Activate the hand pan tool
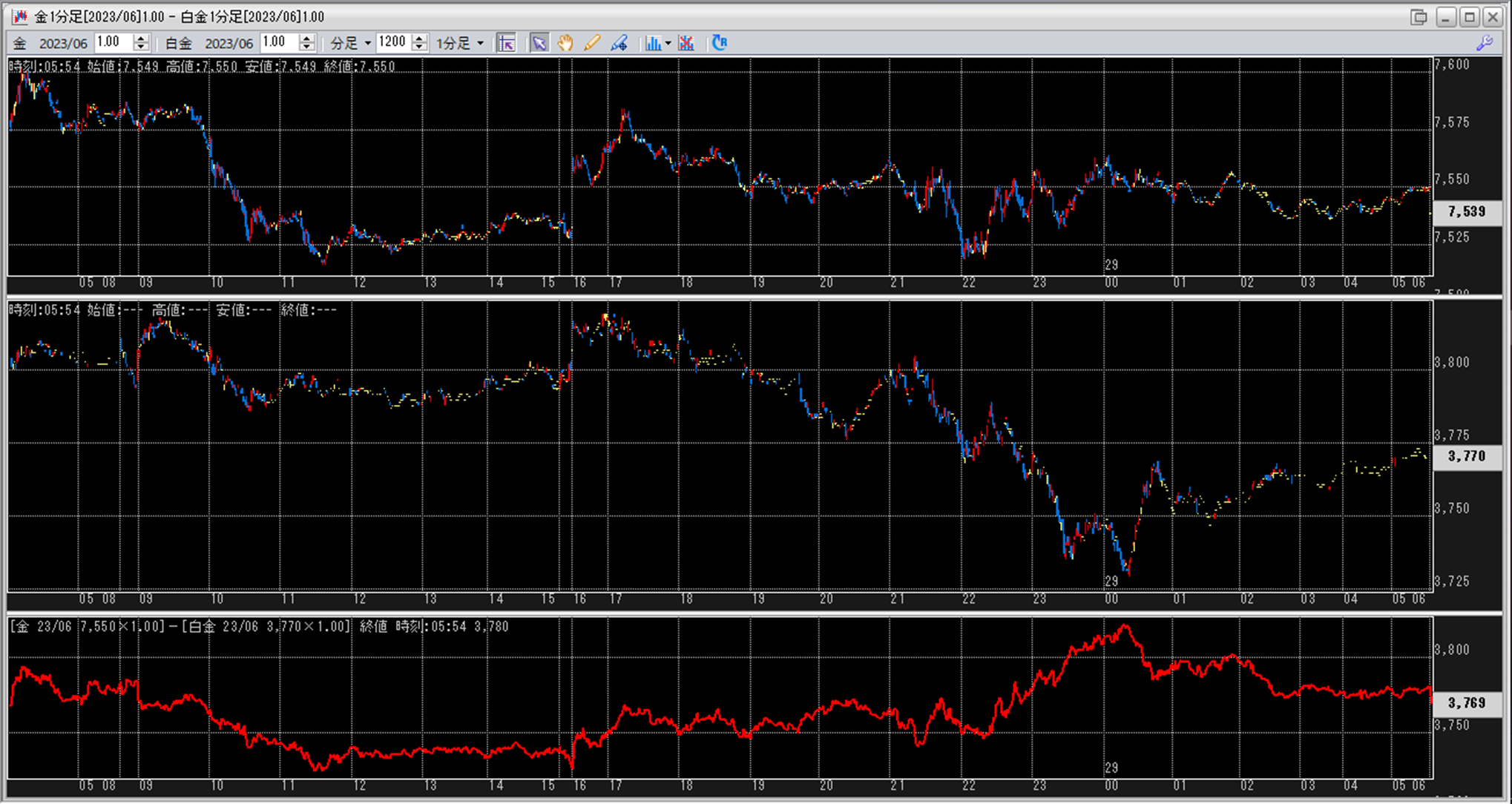 coord(565,43)
